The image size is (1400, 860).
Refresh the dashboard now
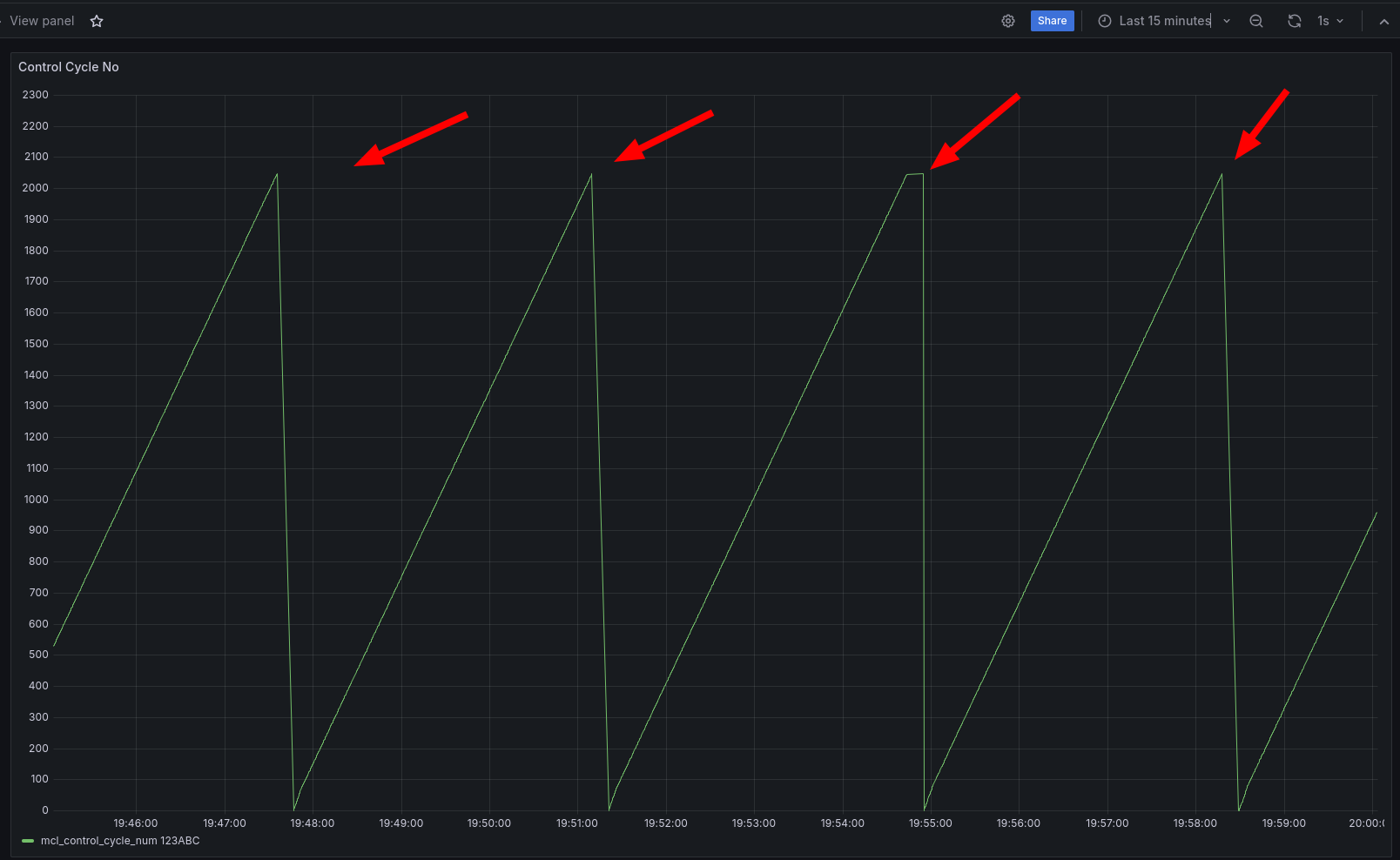1295,21
